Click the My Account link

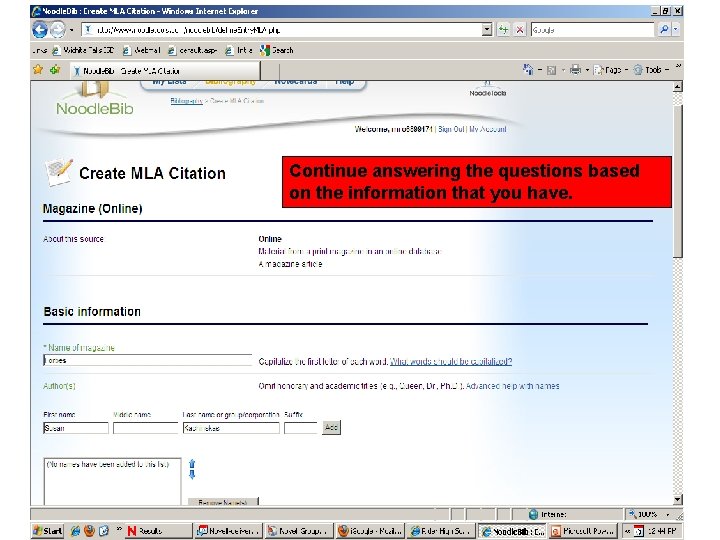tap(488, 129)
